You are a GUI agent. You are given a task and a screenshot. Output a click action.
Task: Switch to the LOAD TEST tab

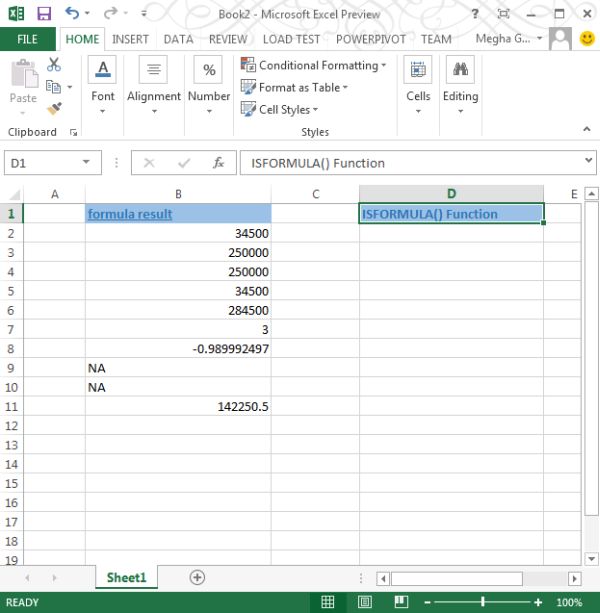(x=291, y=39)
